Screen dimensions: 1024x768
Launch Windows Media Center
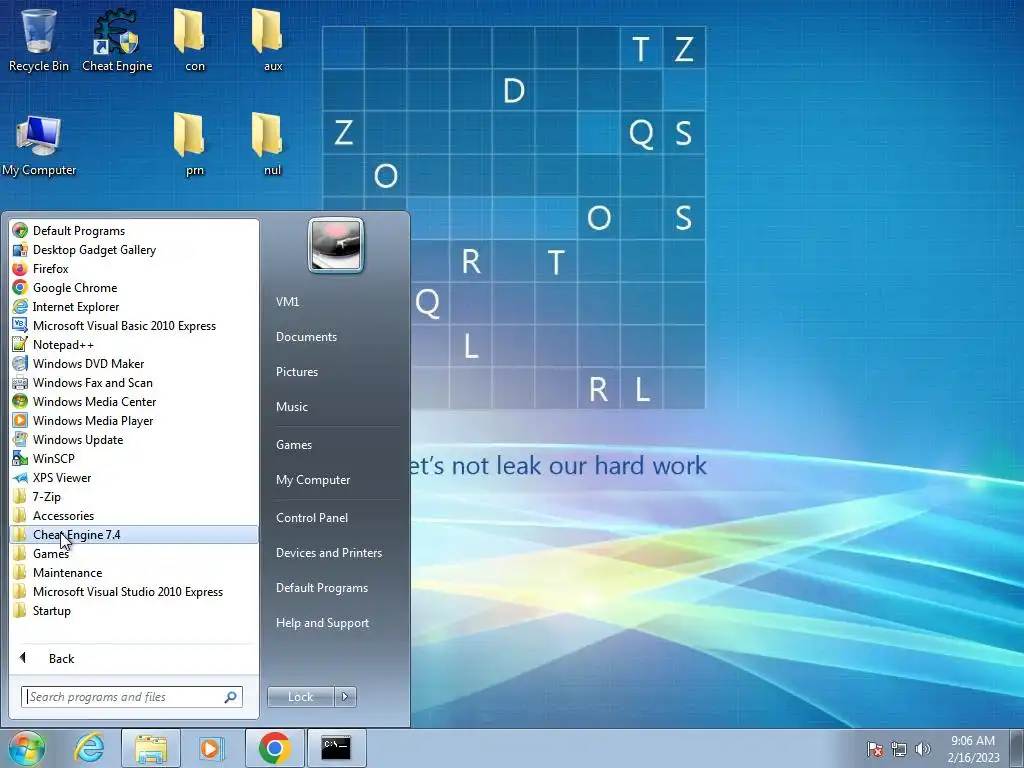pos(134,401)
